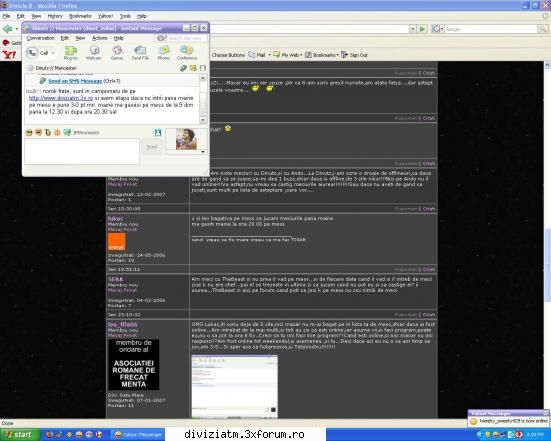Open IMVironment selector
Viewport: 551px width, 441px height.
[81, 132]
